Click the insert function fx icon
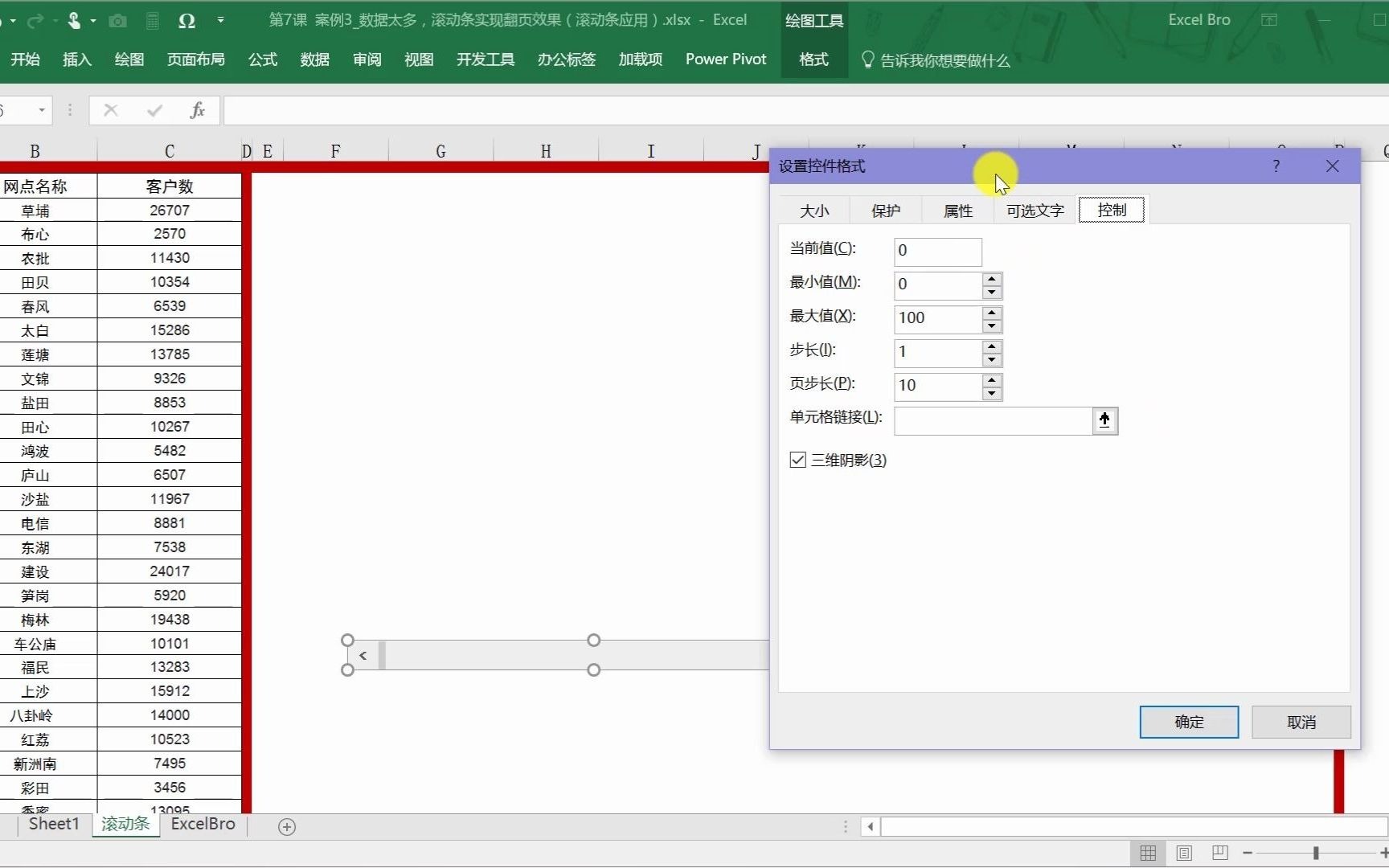1389x868 pixels. click(198, 110)
